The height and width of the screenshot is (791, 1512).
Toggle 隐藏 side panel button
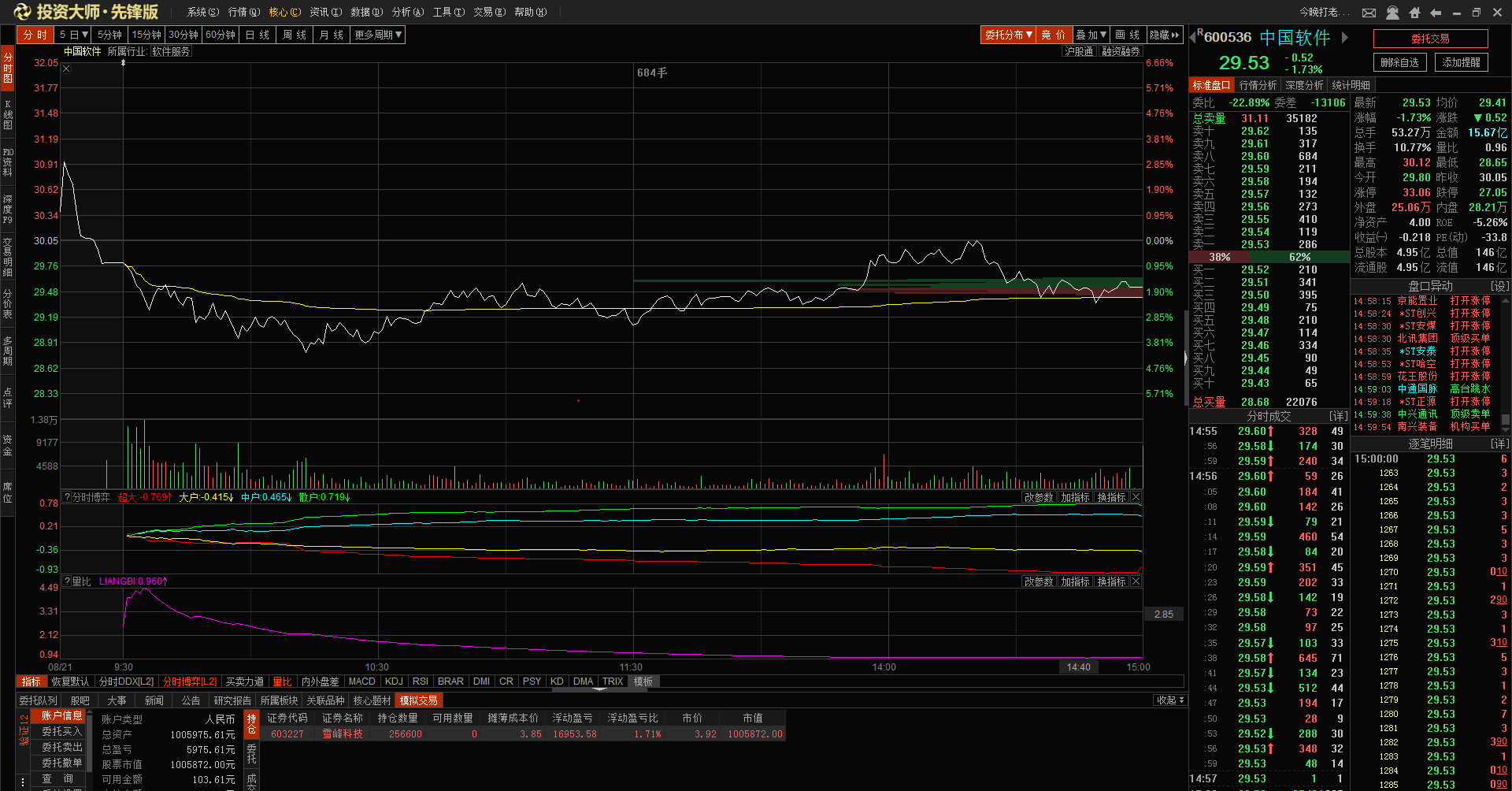pyautogui.click(x=1165, y=35)
